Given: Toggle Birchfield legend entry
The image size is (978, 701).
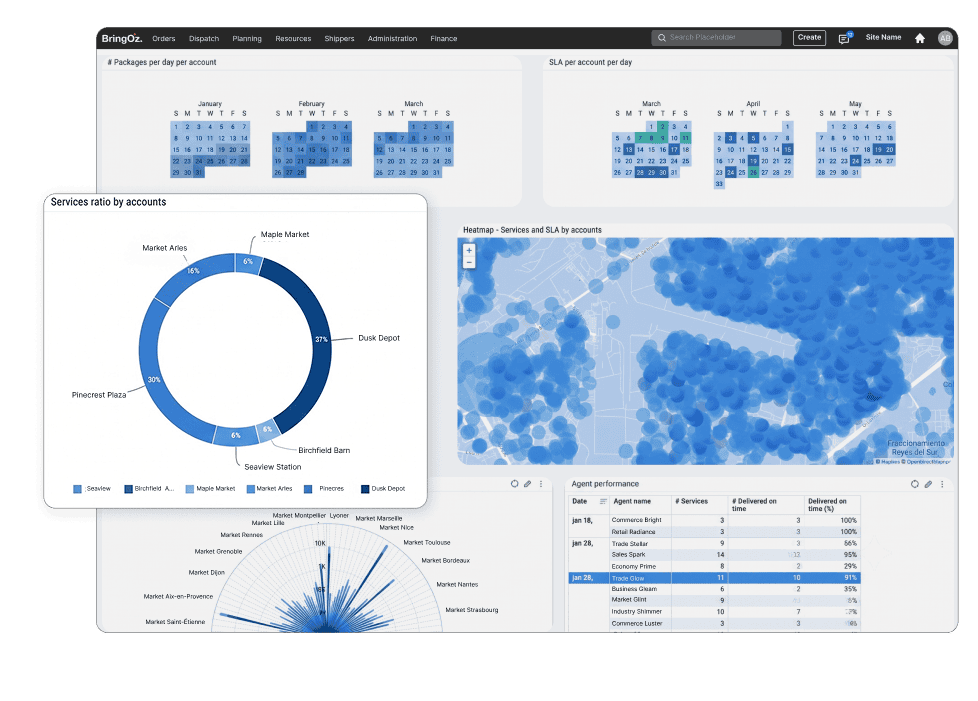Looking at the screenshot, I should click(x=149, y=489).
